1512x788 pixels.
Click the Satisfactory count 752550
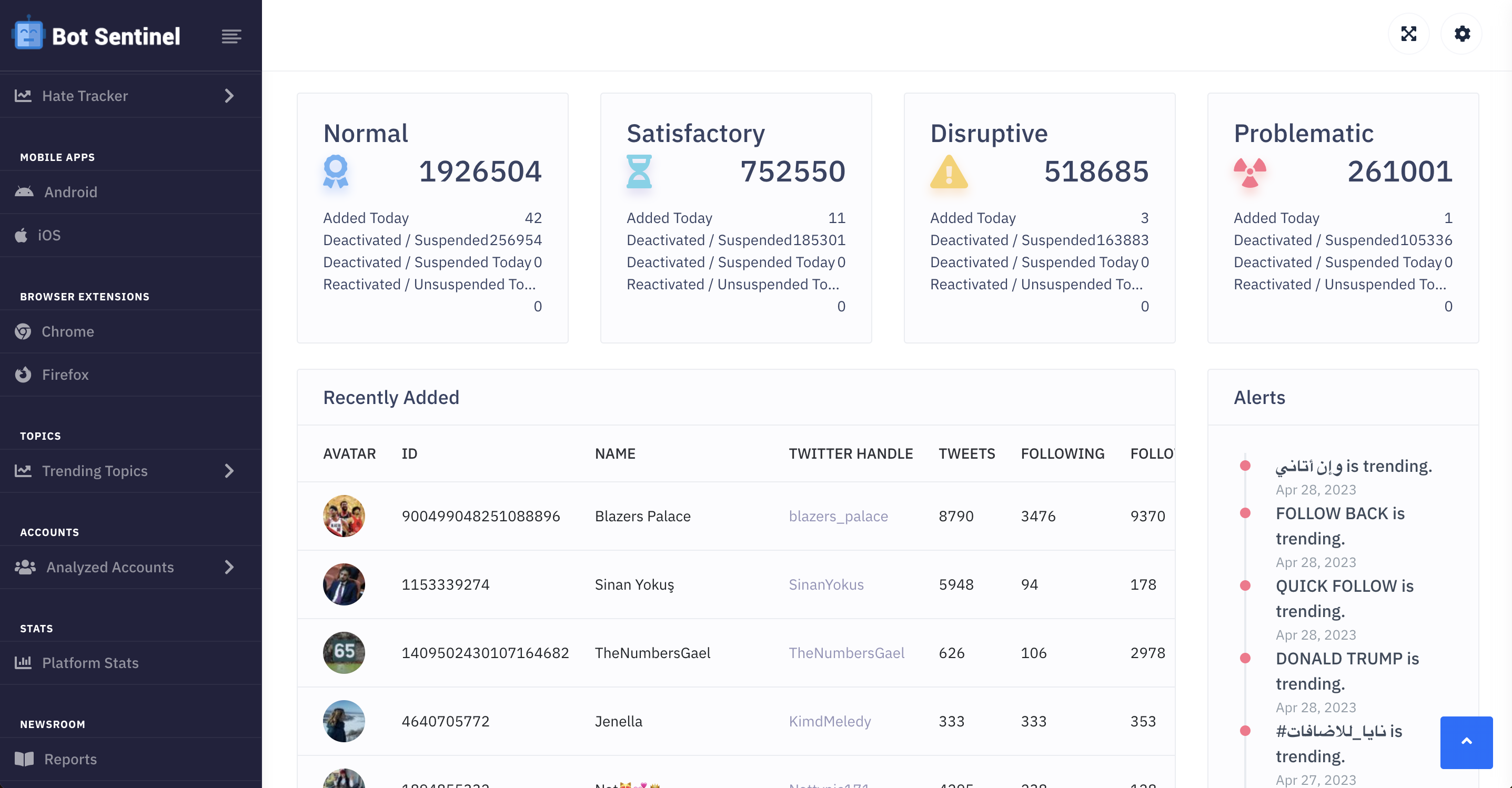tap(793, 171)
